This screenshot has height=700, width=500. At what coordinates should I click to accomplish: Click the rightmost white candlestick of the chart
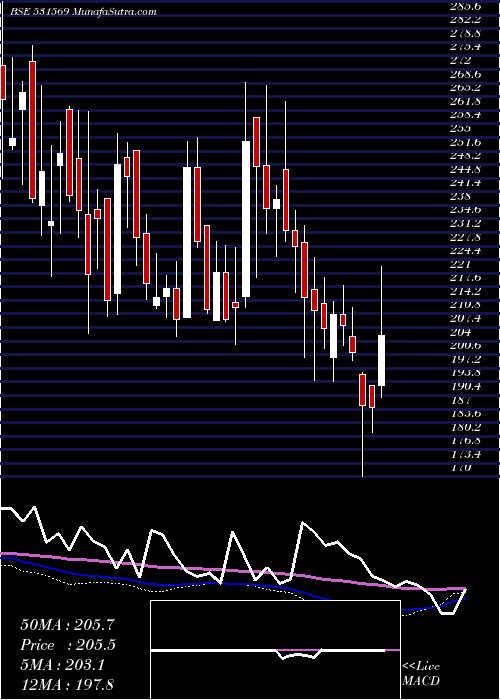pos(382,360)
